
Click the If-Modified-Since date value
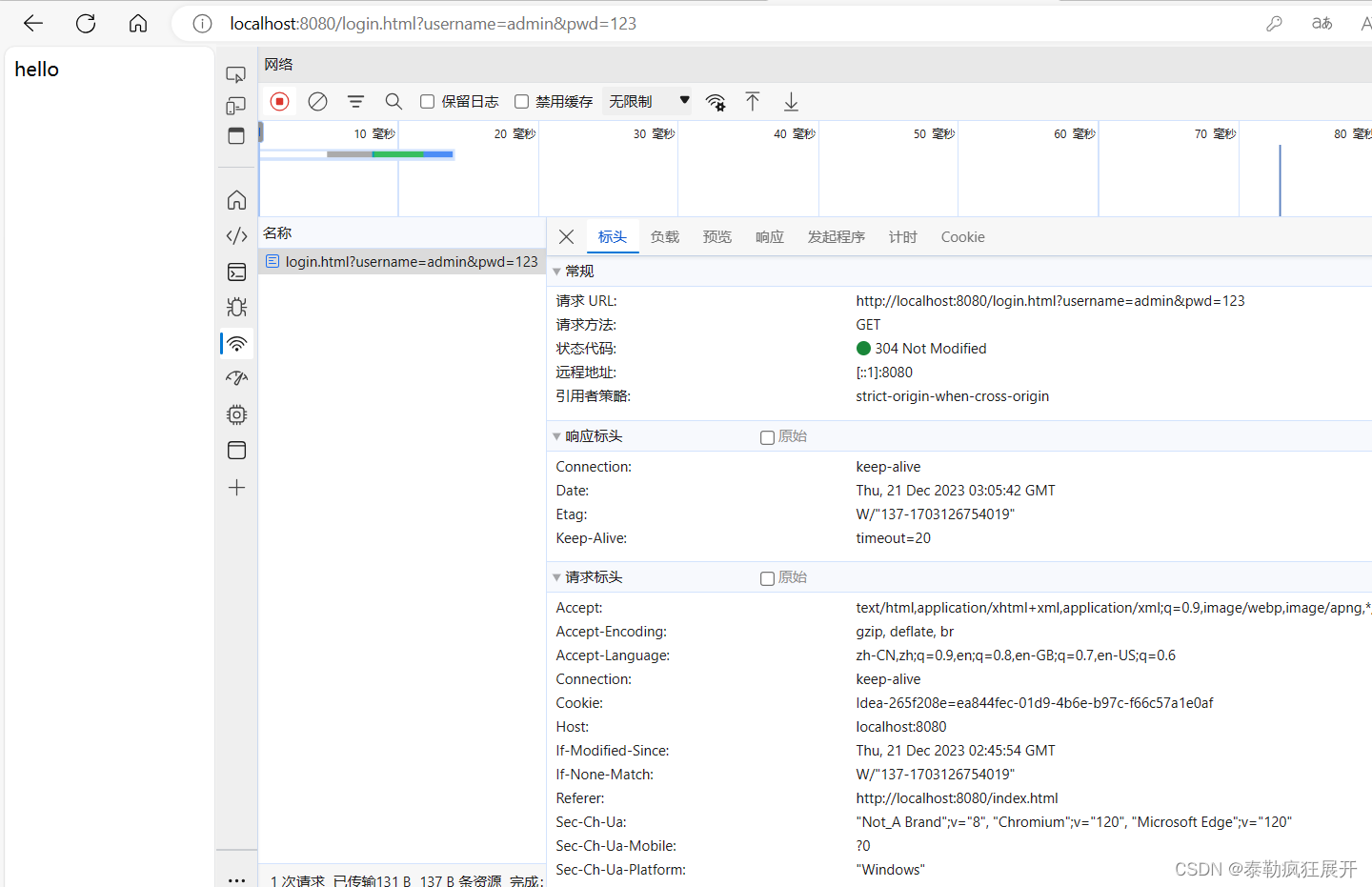(x=956, y=751)
